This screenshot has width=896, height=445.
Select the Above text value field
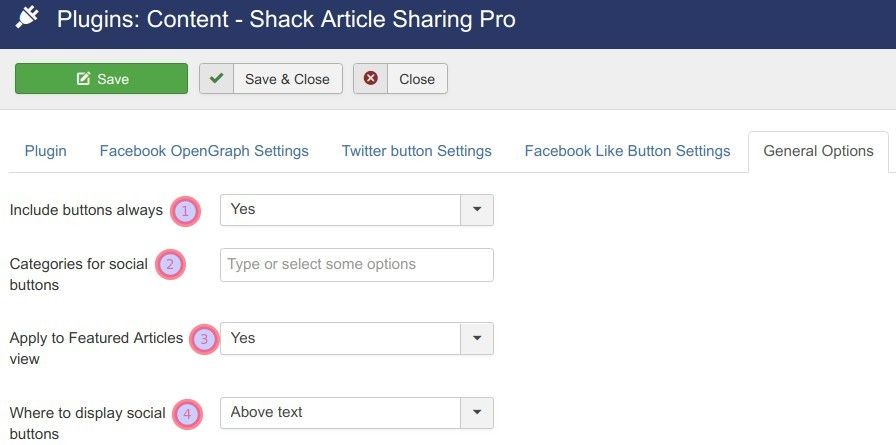340,412
